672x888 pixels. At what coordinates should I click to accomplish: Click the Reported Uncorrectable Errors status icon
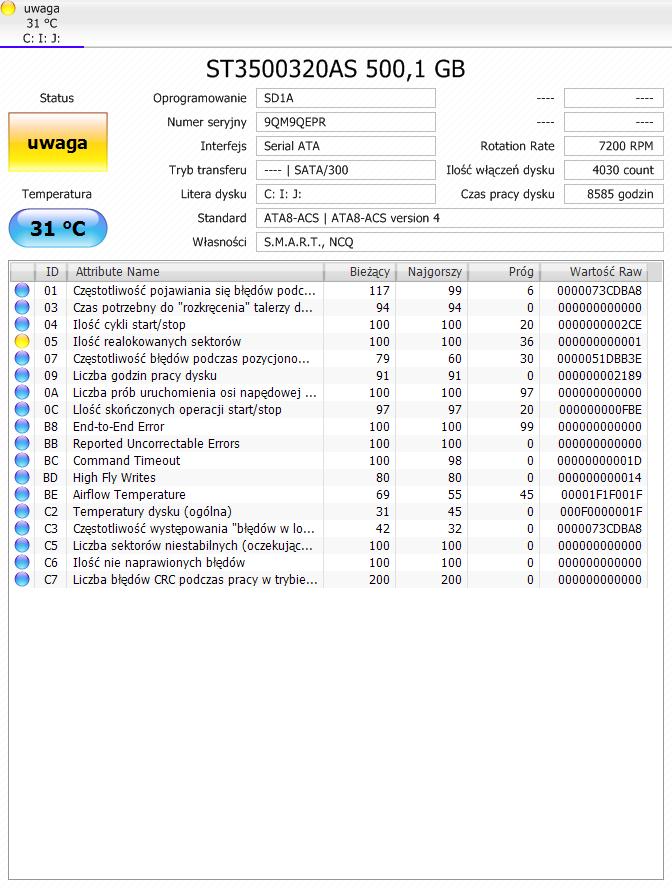point(22,443)
